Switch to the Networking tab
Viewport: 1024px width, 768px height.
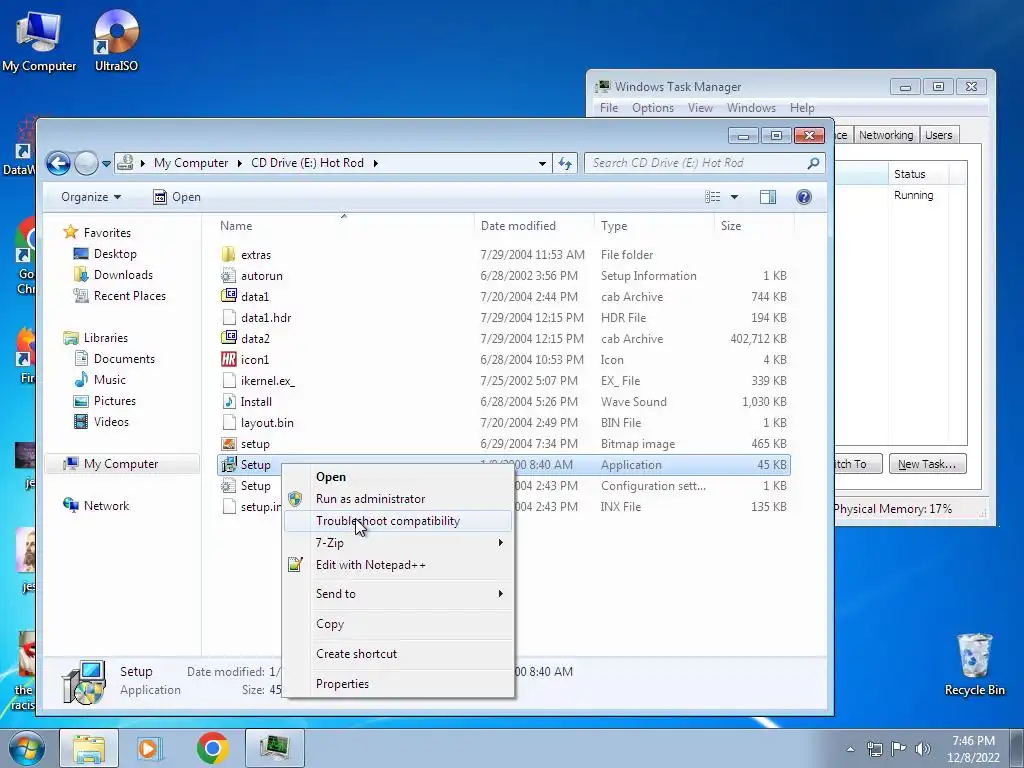point(886,135)
